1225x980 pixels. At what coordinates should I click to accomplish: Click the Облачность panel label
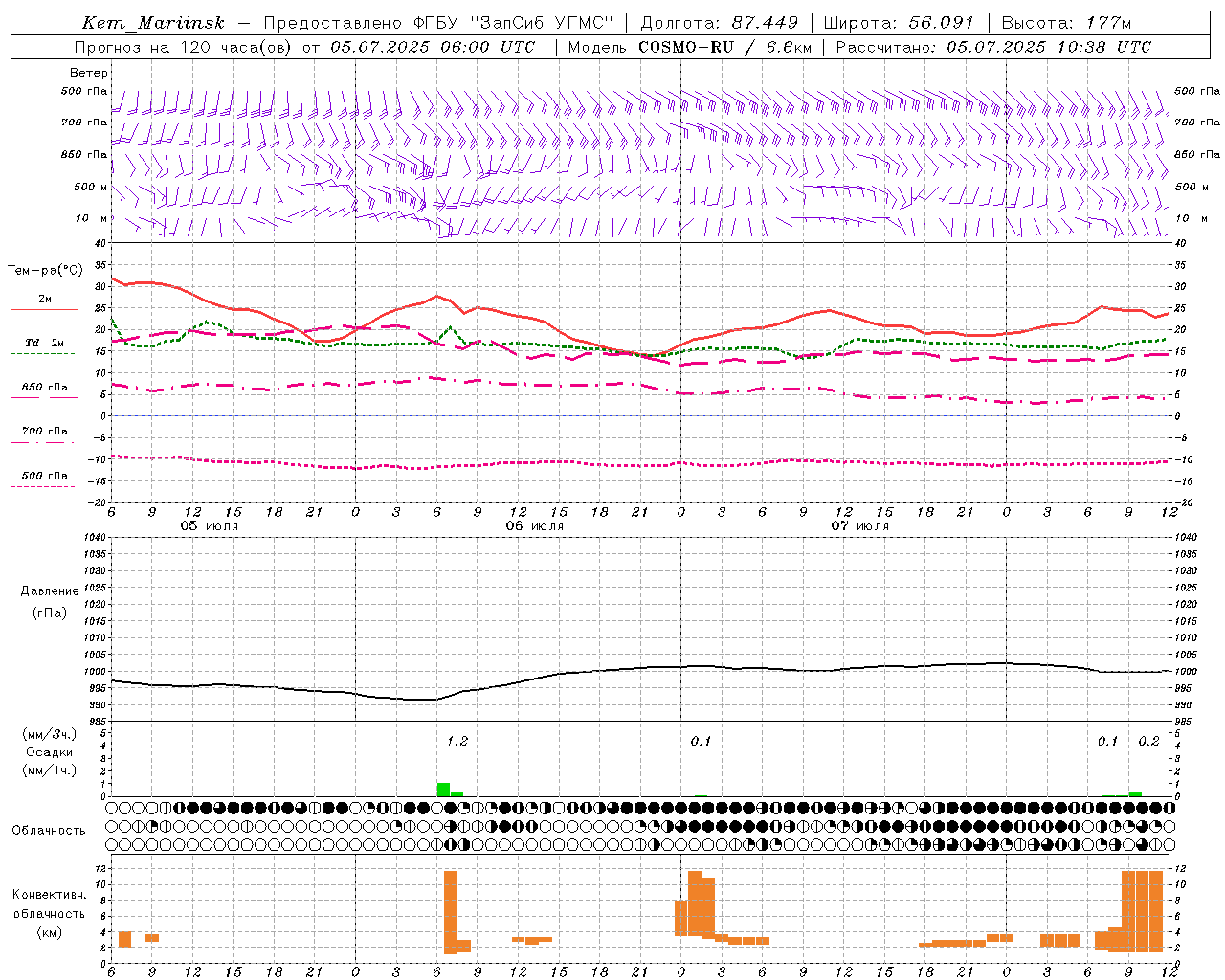(49, 830)
